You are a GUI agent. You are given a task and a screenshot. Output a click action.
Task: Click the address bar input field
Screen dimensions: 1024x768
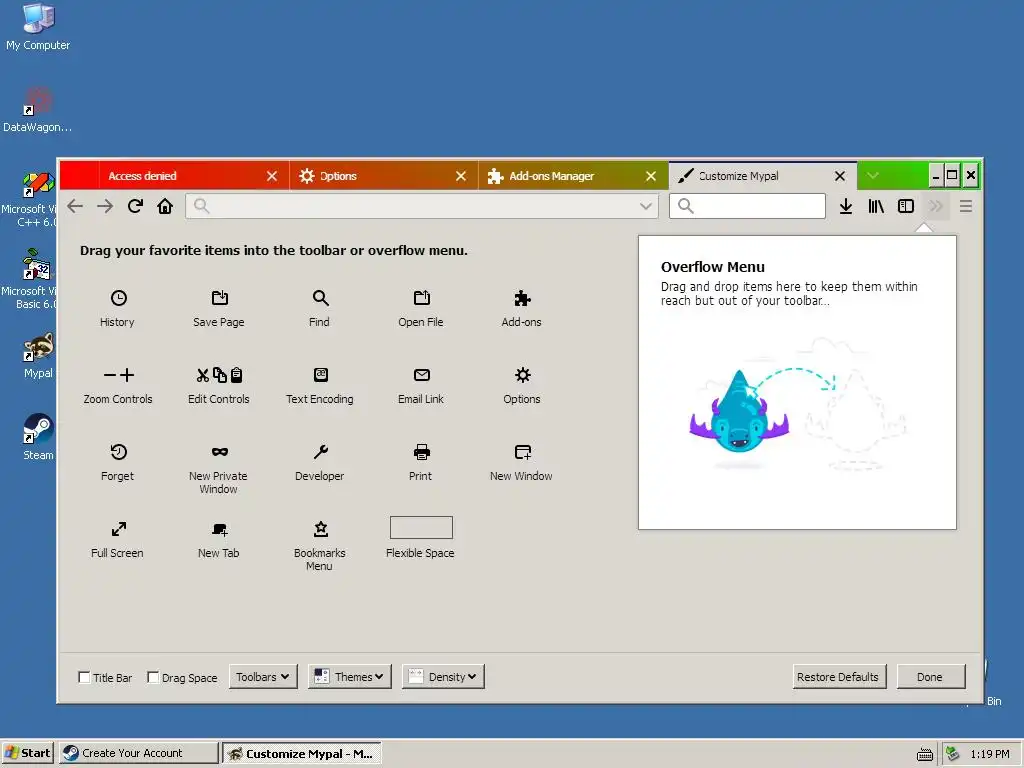click(422, 206)
